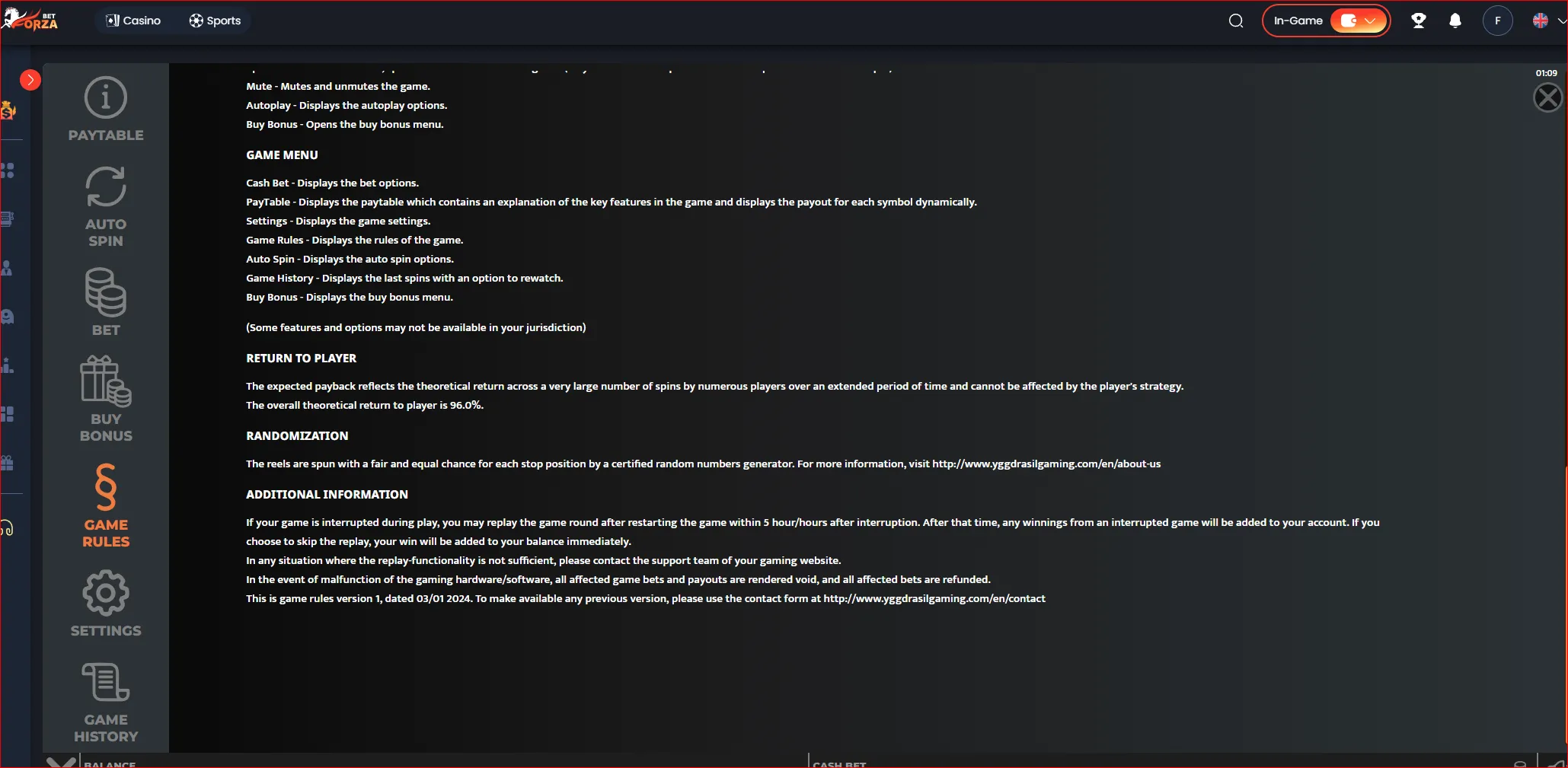This screenshot has width=1568, height=768.
Task: Open the Paytable info icon
Action: (x=106, y=109)
